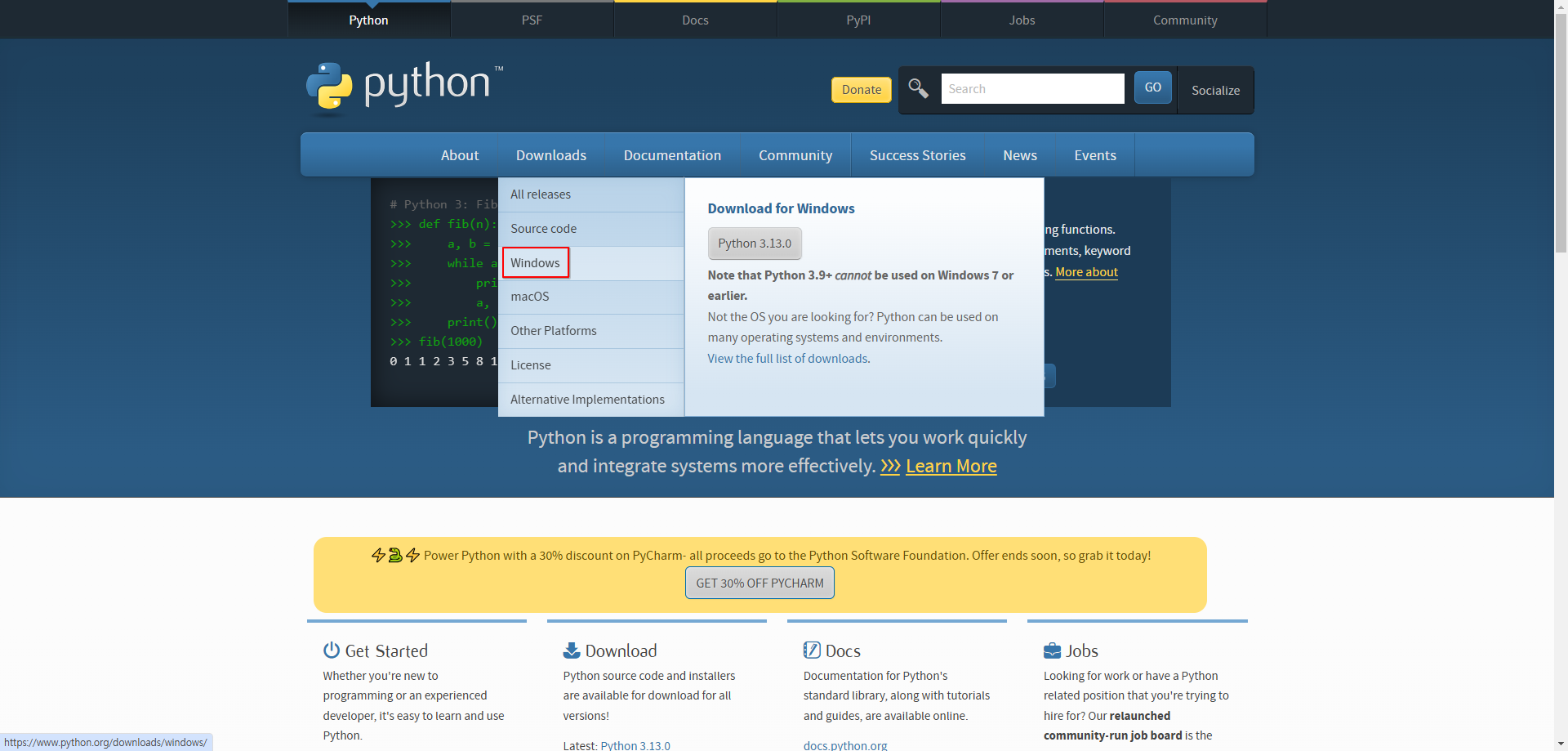Viewport: 1568px width, 751px height.
Task: Select Alternative Implementations in submenu
Action: [591, 400]
